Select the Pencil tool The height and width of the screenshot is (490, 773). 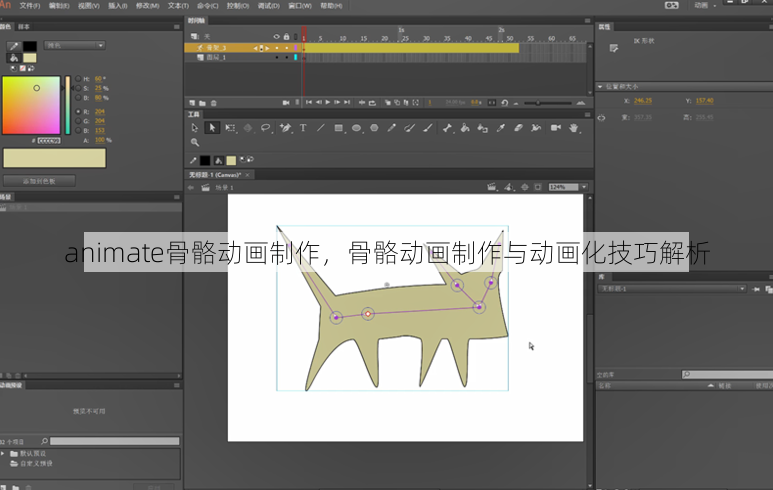click(x=392, y=128)
